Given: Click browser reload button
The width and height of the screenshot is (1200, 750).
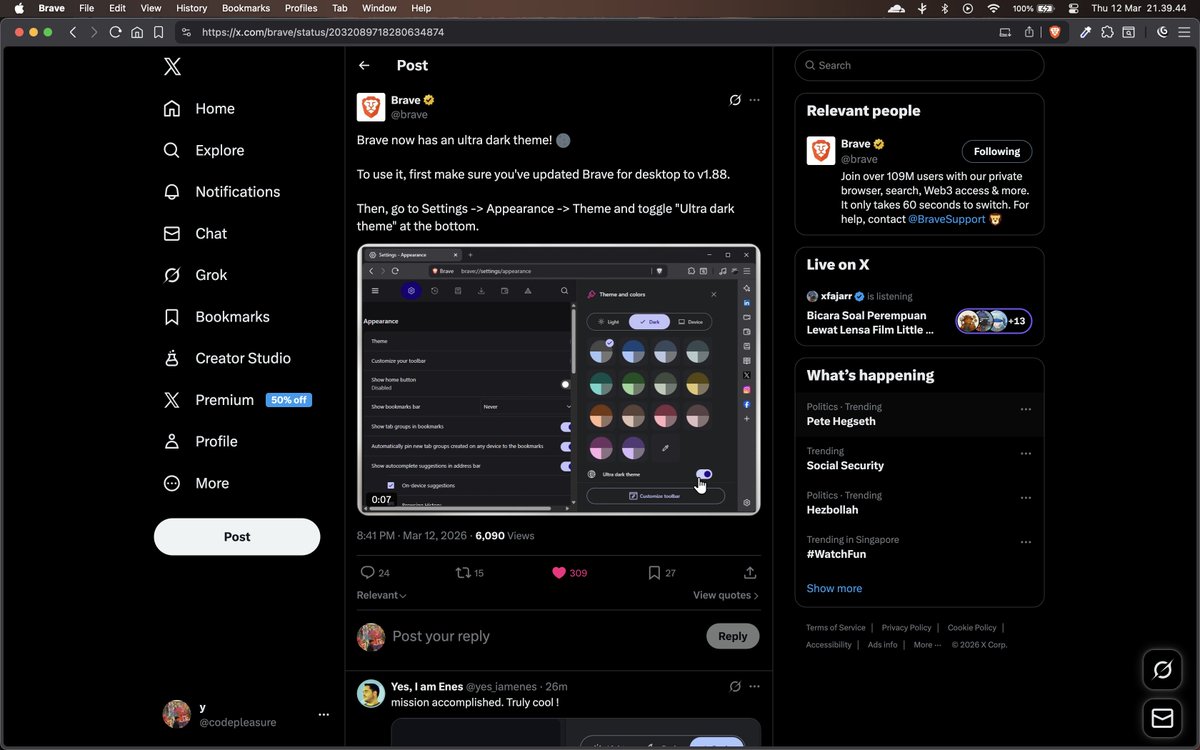Looking at the screenshot, I should coord(116,32).
